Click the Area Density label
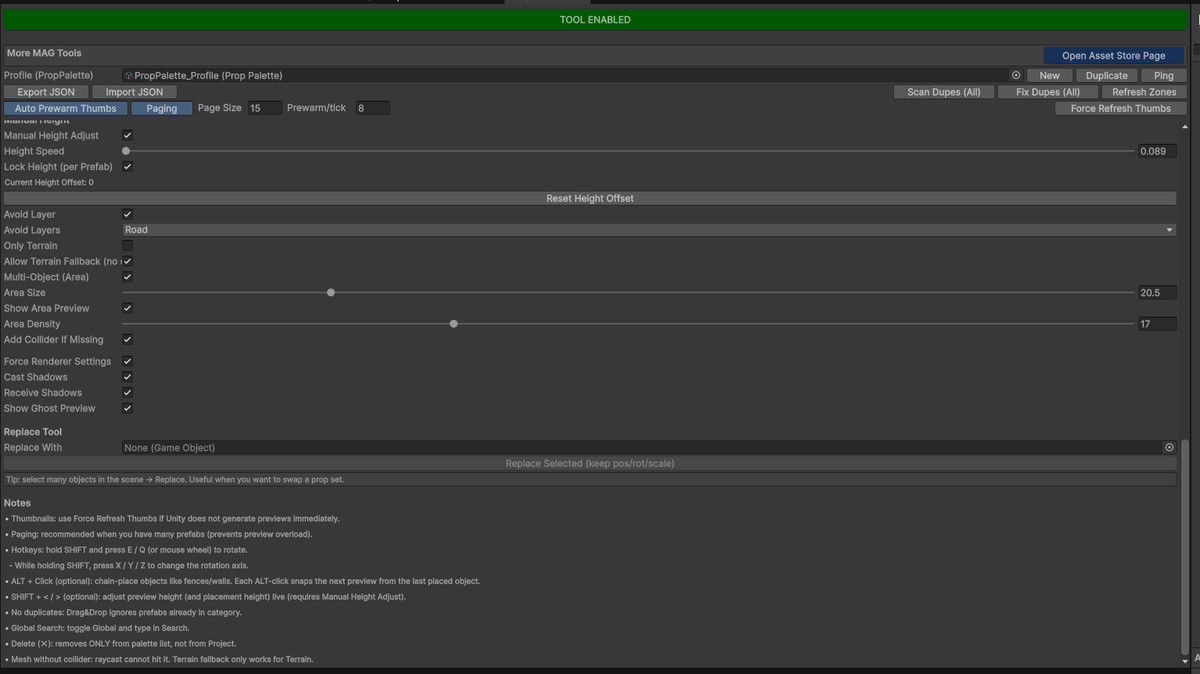Screen dimensions: 1200x674 32,324
